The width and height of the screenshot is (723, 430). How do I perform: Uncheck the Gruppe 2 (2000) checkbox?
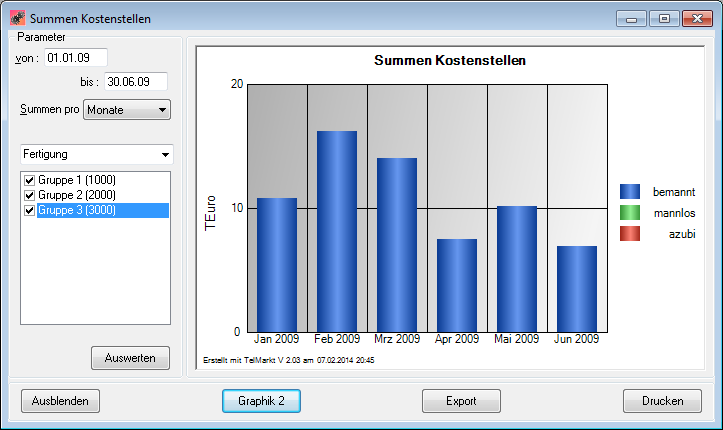[x=30, y=195]
